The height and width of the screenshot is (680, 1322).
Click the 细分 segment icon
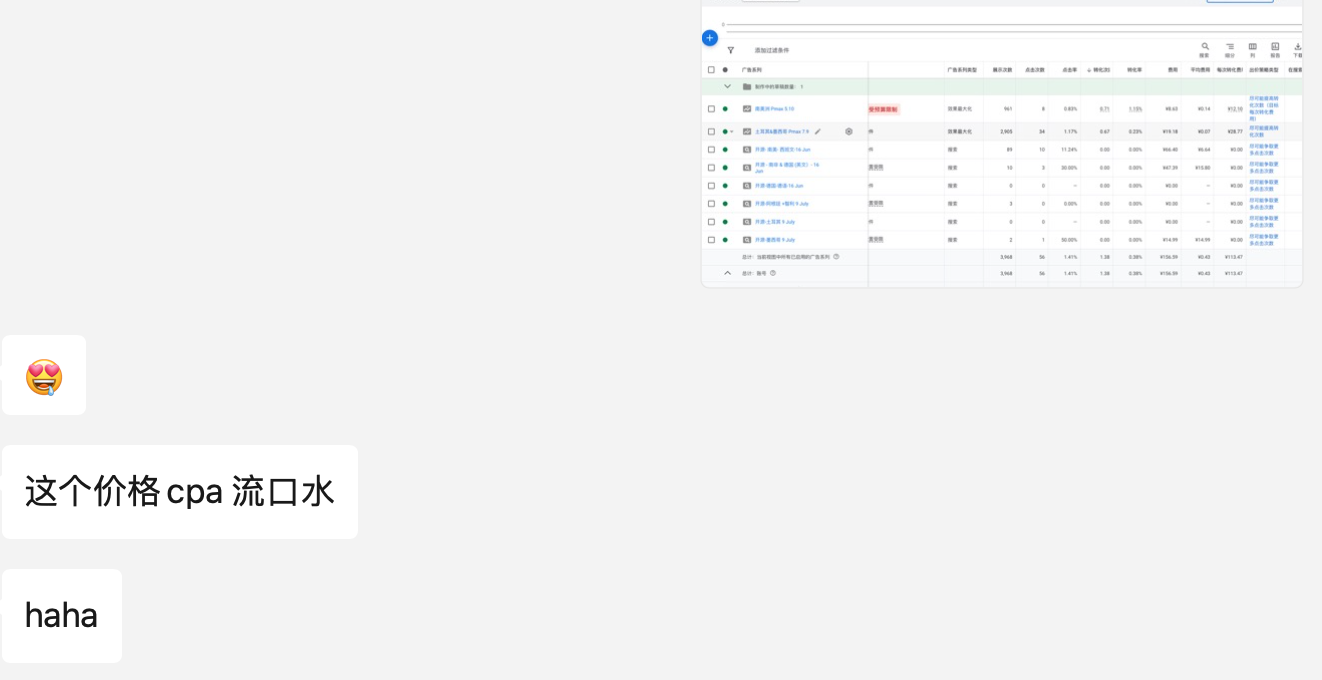tap(1230, 49)
